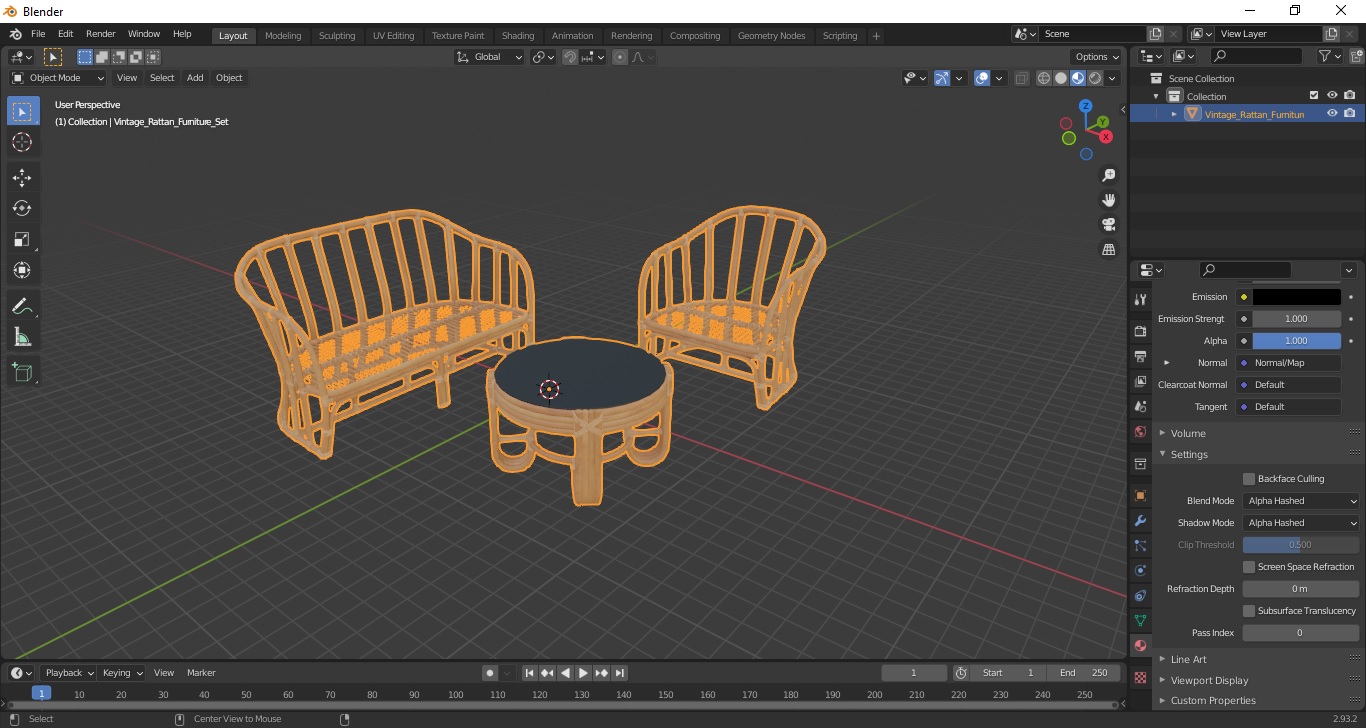Toggle camera view icon in viewport
Viewport: 1366px width, 728px height.
[x=1109, y=224]
